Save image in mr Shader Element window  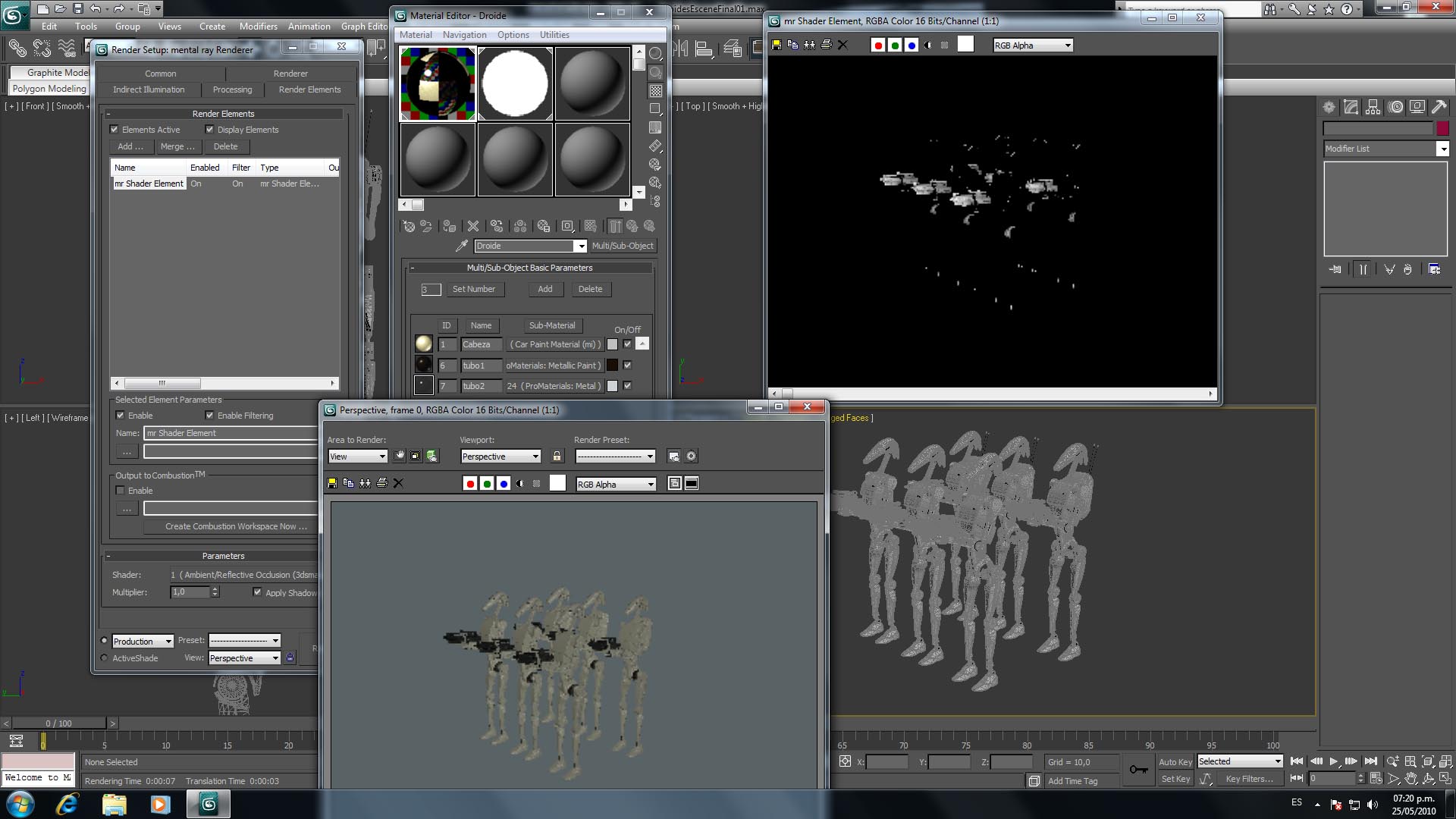click(x=776, y=45)
